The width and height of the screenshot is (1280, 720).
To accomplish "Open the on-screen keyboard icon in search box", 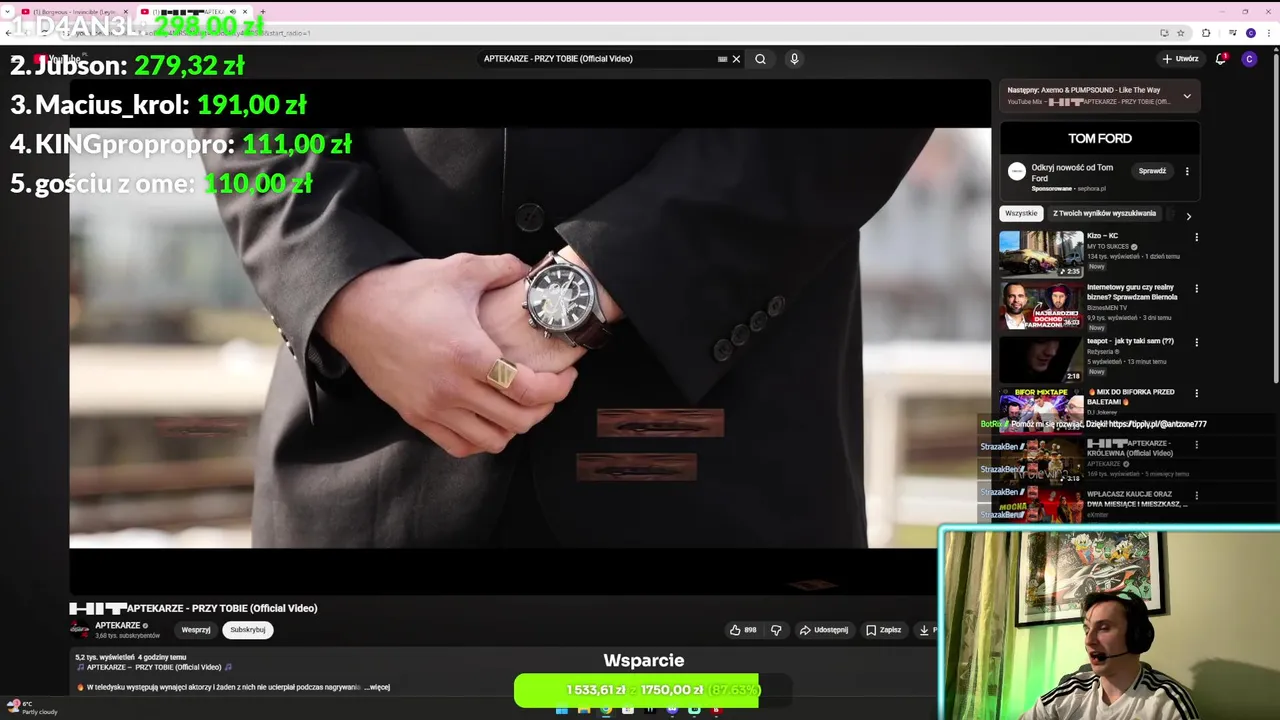I will [722, 59].
